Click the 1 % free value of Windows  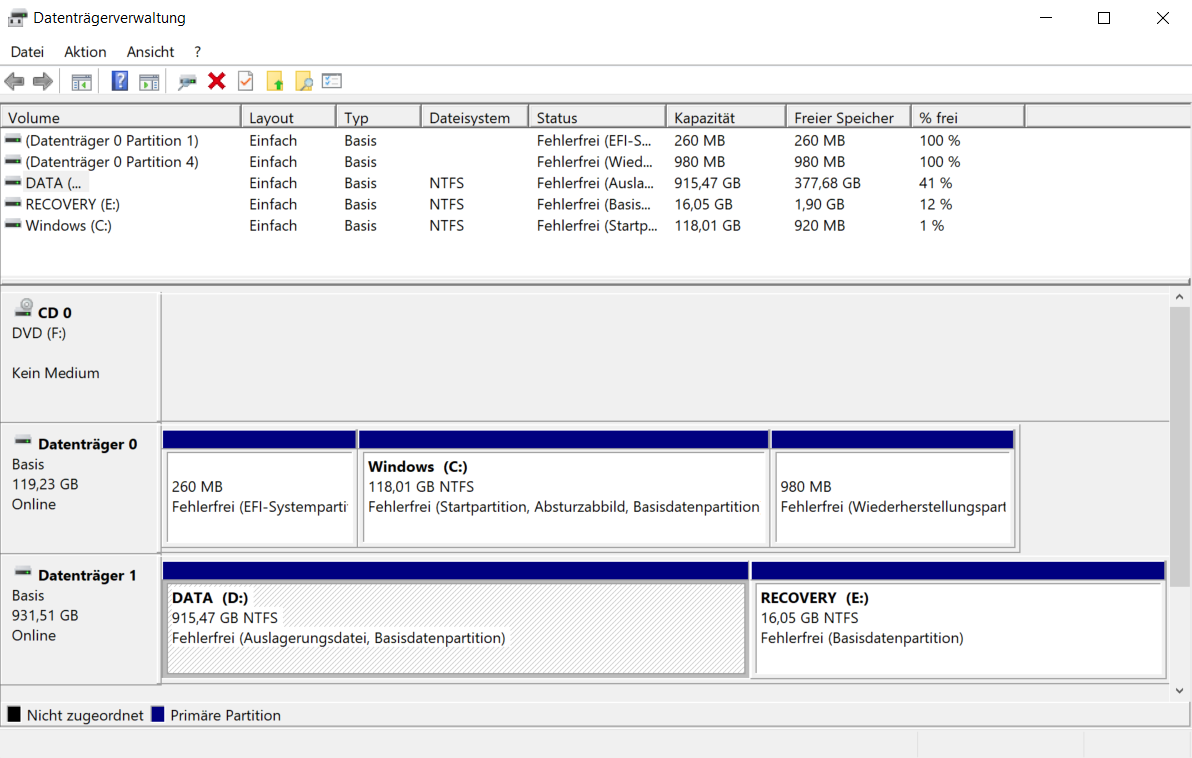click(931, 226)
